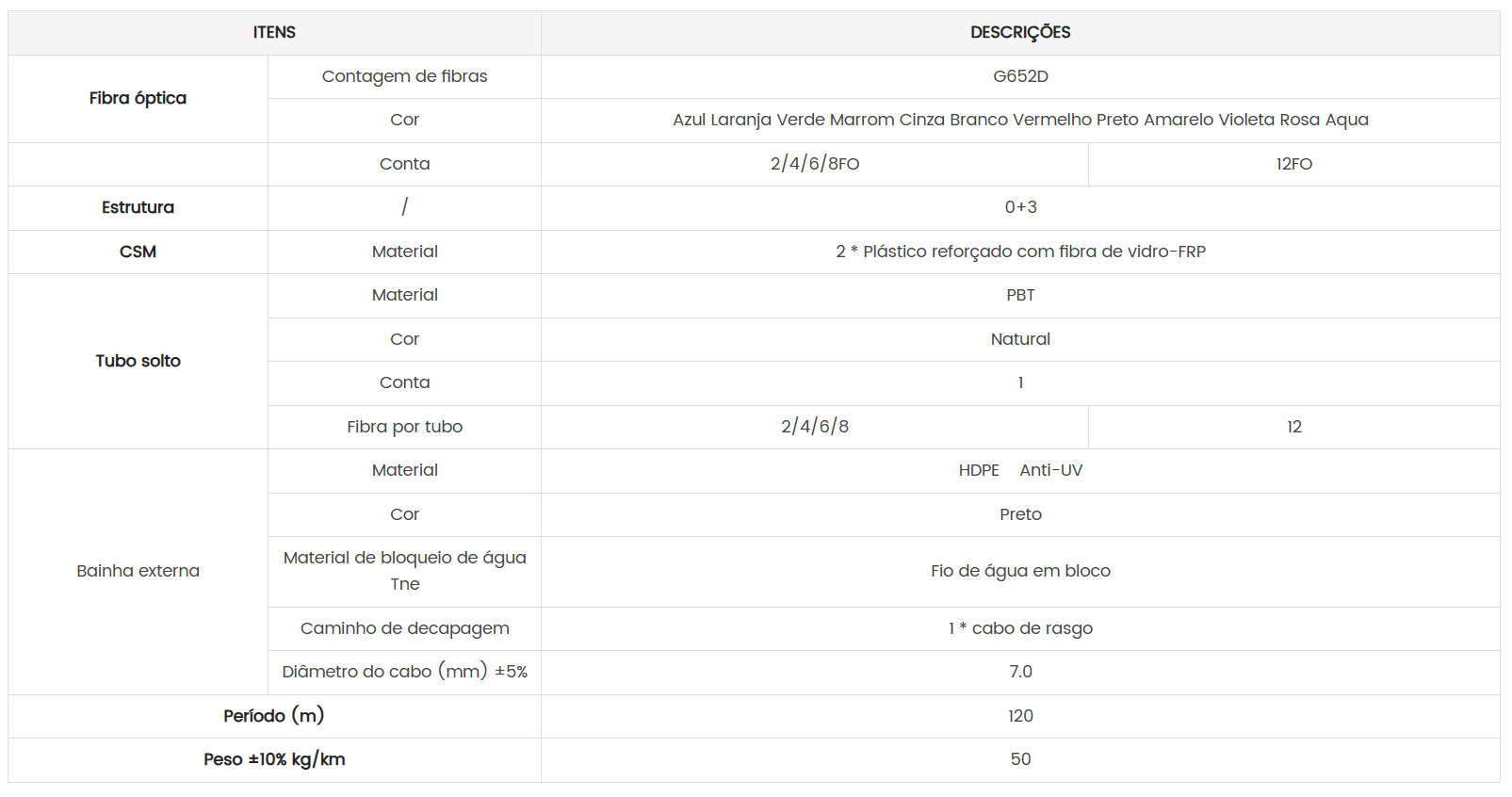Click the Peso ±10% kg/km label
The image size is (1512, 797).
point(274,760)
